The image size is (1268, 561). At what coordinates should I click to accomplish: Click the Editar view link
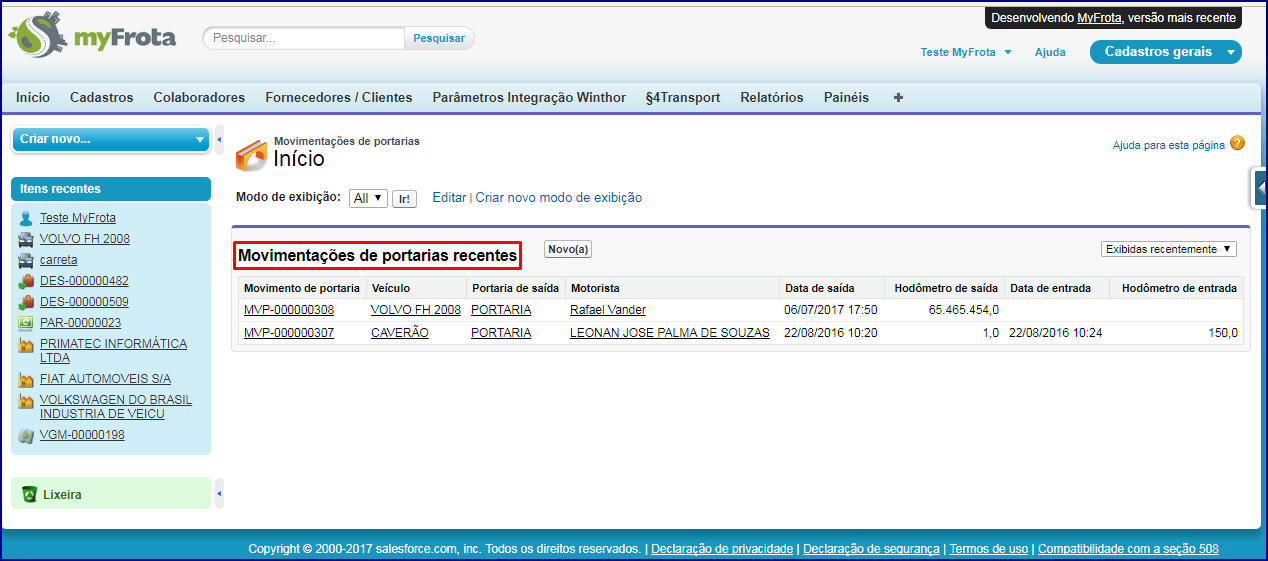pos(449,198)
